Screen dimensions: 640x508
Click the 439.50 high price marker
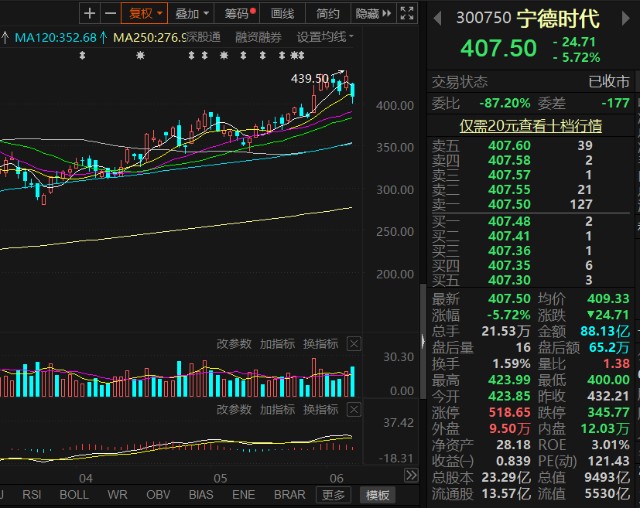coord(310,78)
